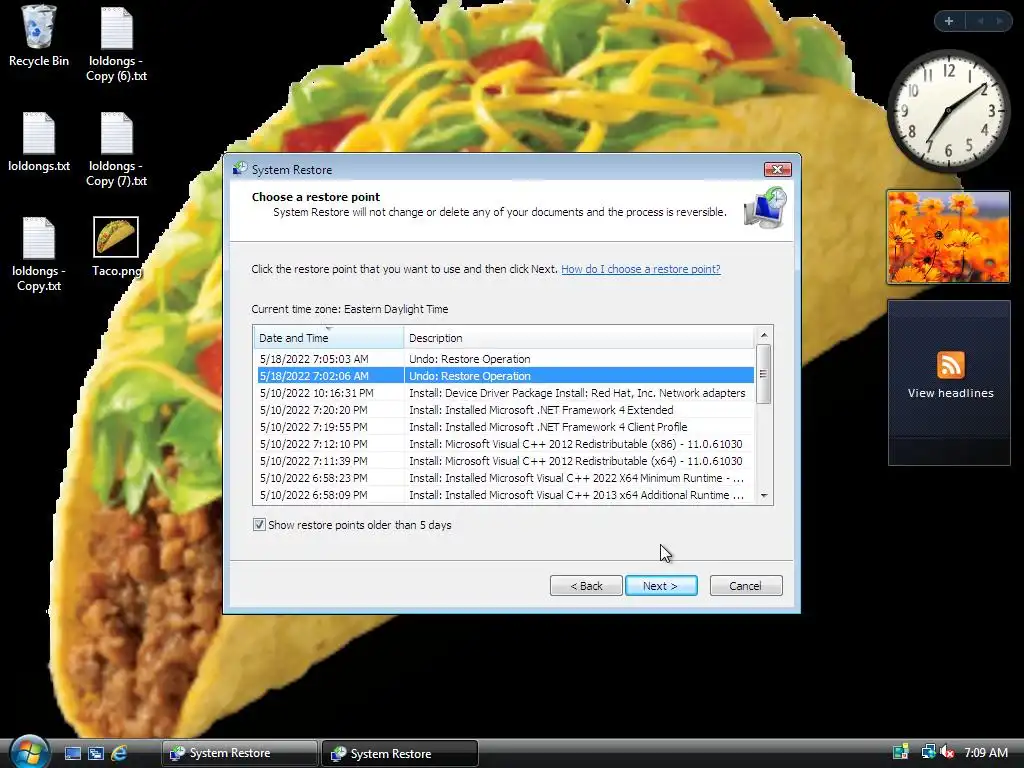This screenshot has width=1024, height=768.
Task: Cancel the System Restore wizard
Action: click(746, 586)
